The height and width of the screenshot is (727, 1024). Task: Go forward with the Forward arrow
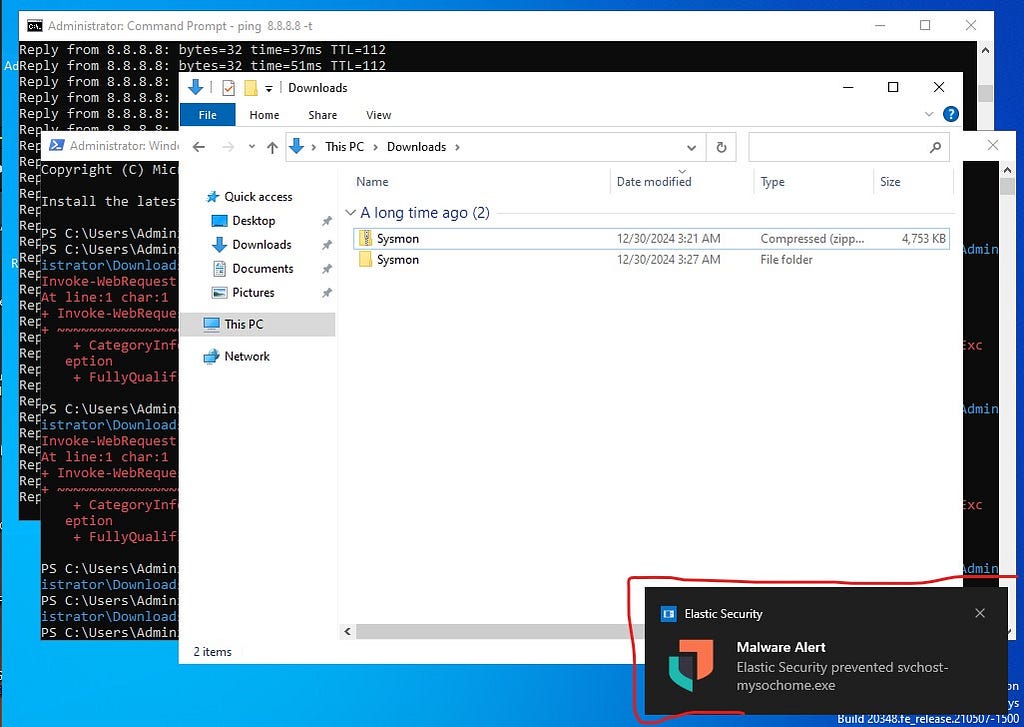tap(228, 147)
